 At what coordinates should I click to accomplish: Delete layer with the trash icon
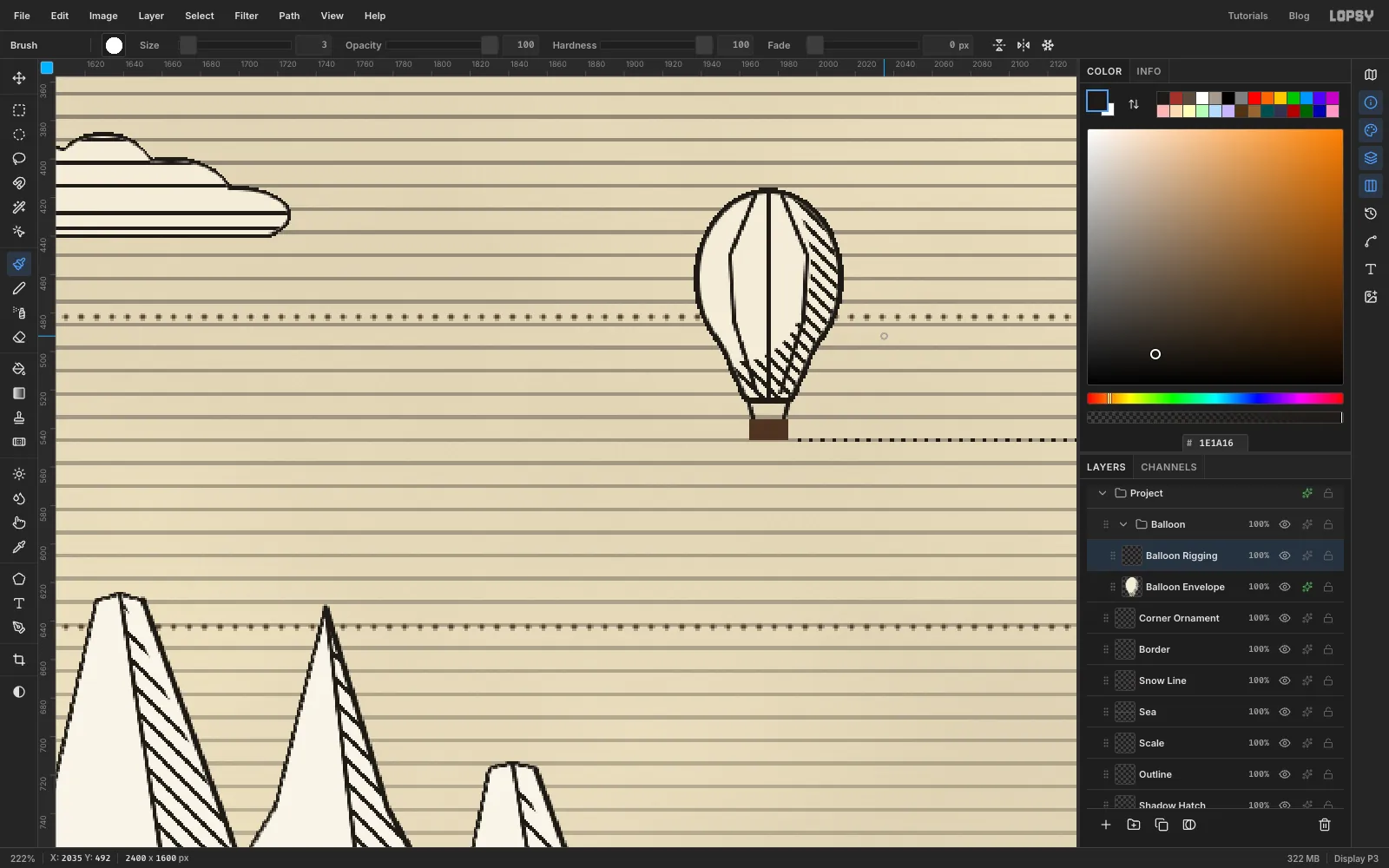tap(1325, 825)
